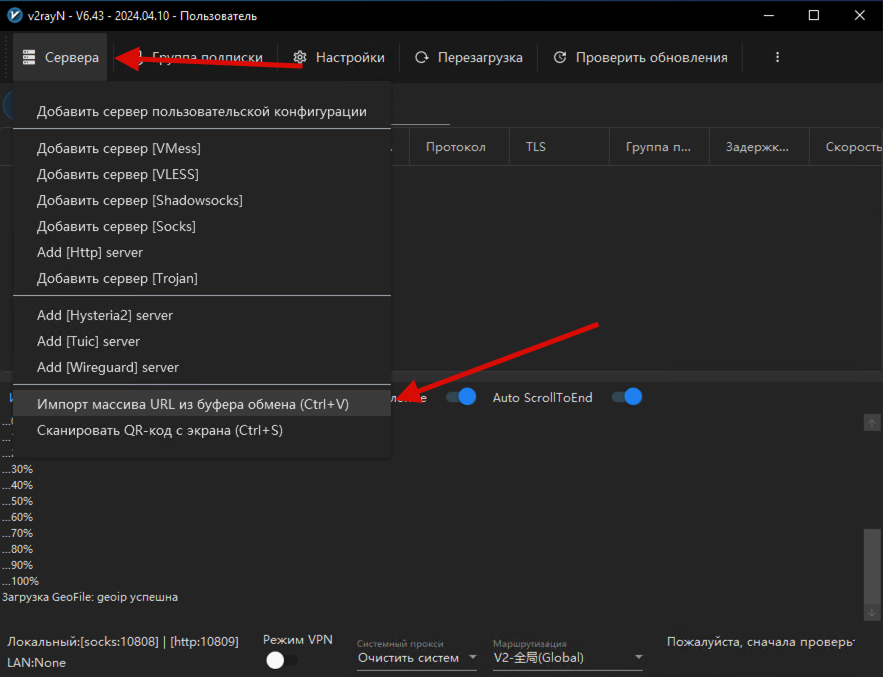The height and width of the screenshot is (677, 883).
Task: Select Добавить сервер [Socks]
Action: click(x=202, y=226)
